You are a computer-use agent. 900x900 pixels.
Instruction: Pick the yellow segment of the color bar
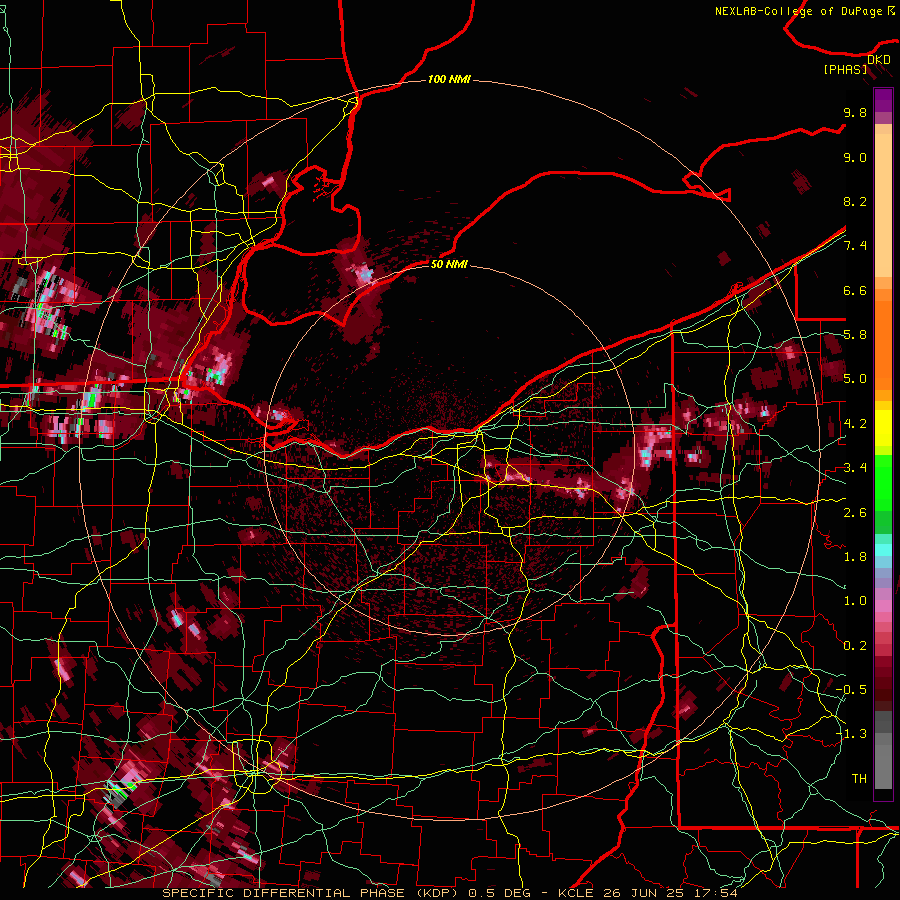(x=883, y=428)
